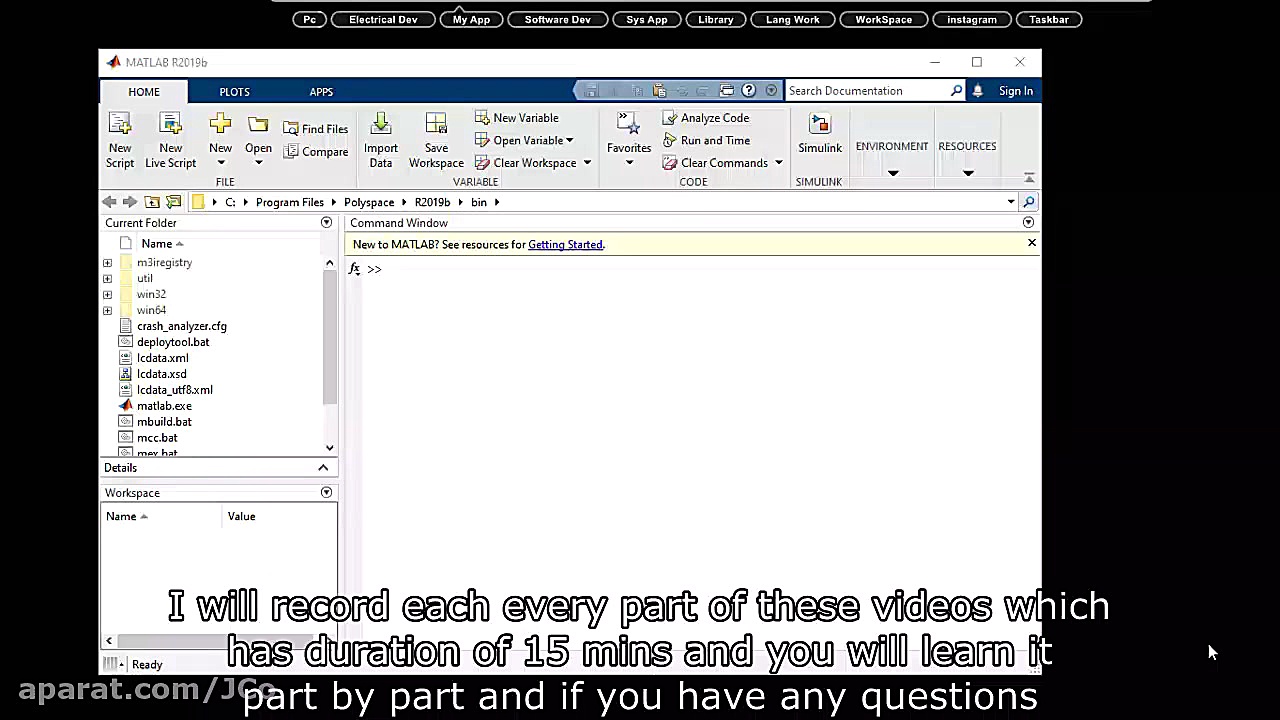Open the Help question mark icon
Viewport: 1280px width, 720px height.
pos(748,91)
